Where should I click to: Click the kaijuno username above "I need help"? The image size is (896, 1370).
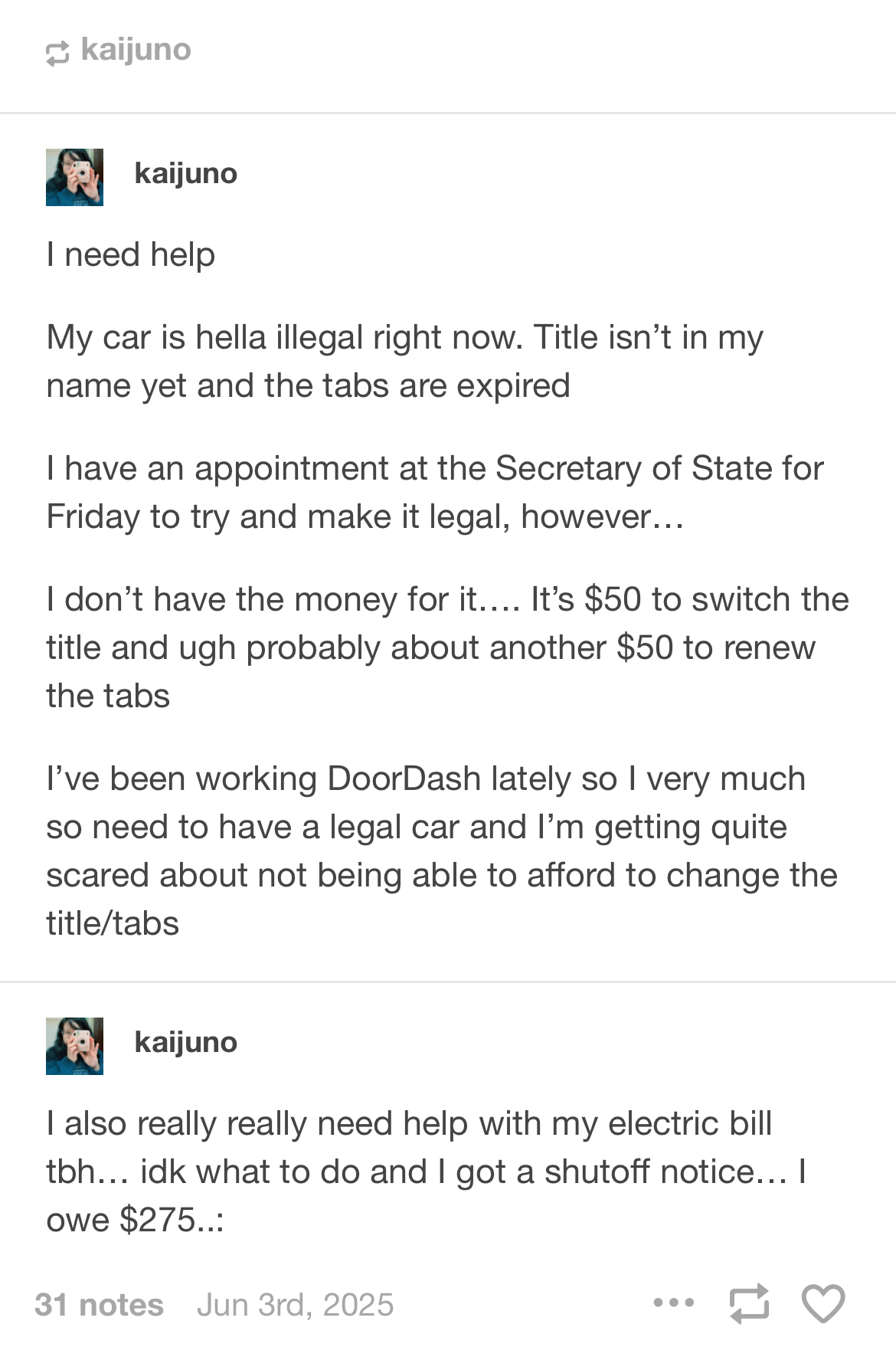(x=185, y=173)
